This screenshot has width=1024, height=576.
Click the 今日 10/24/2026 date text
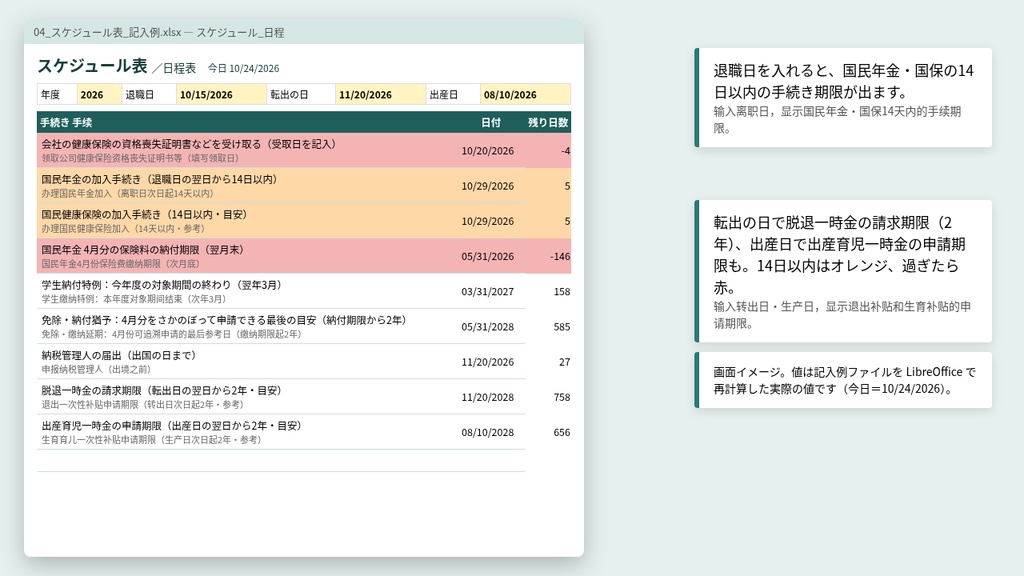point(244,69)
